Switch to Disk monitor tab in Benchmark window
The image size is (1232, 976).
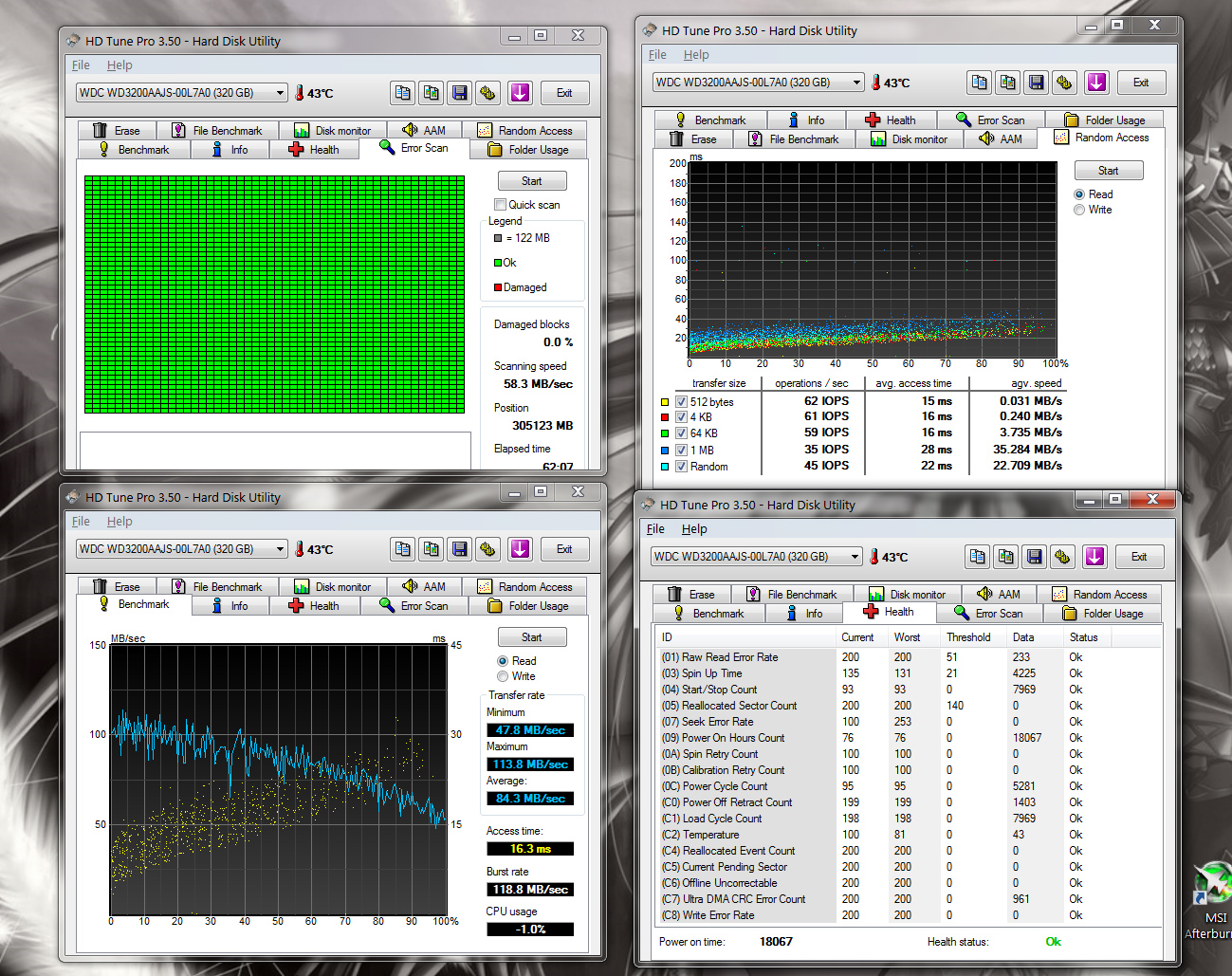[332, 587]
